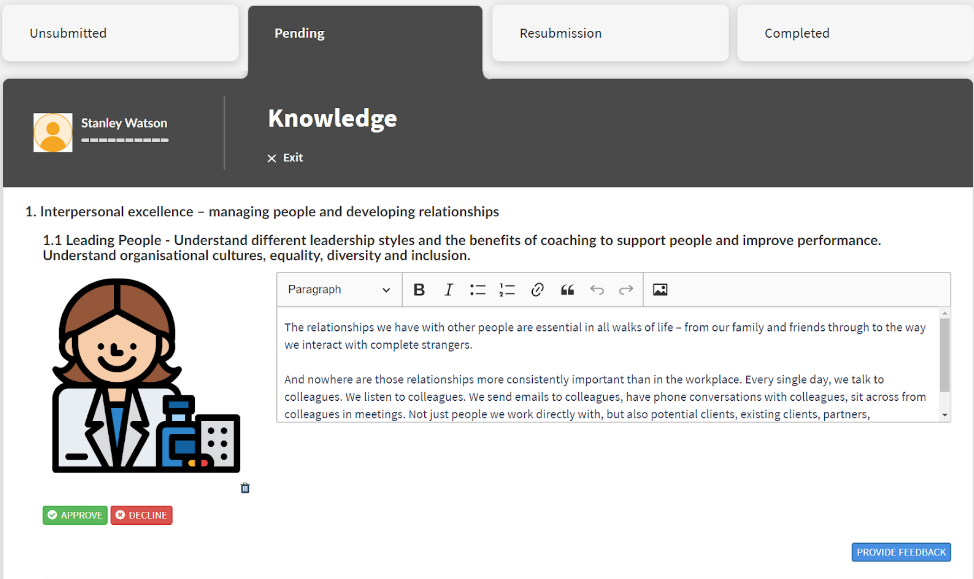Exit the Knowledge assessment view

284,157
